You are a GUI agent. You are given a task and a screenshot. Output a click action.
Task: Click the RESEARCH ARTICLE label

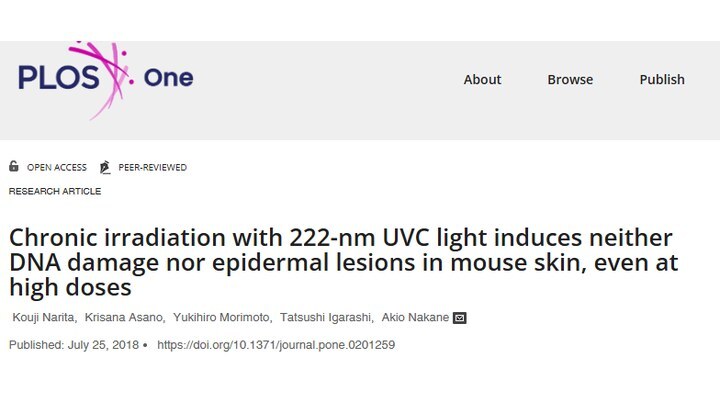click(55, 191)
